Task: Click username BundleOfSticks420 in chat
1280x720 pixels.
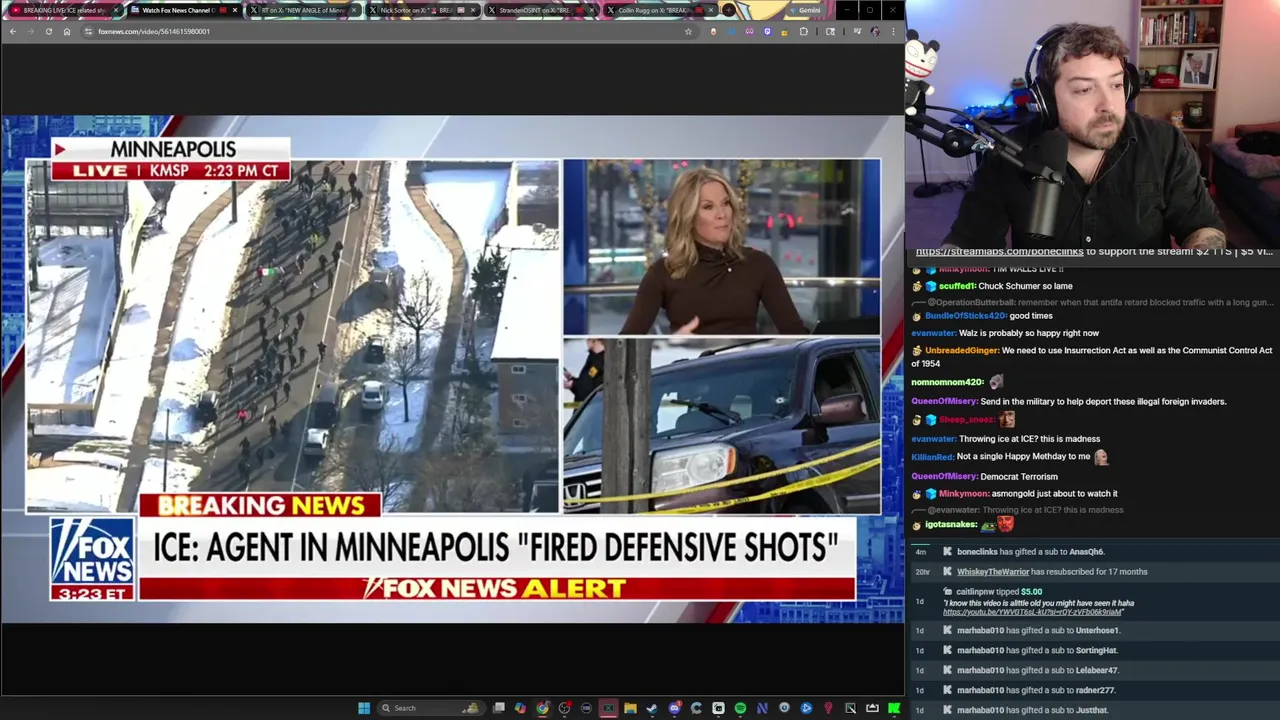Action: click(x=965, y=316)
